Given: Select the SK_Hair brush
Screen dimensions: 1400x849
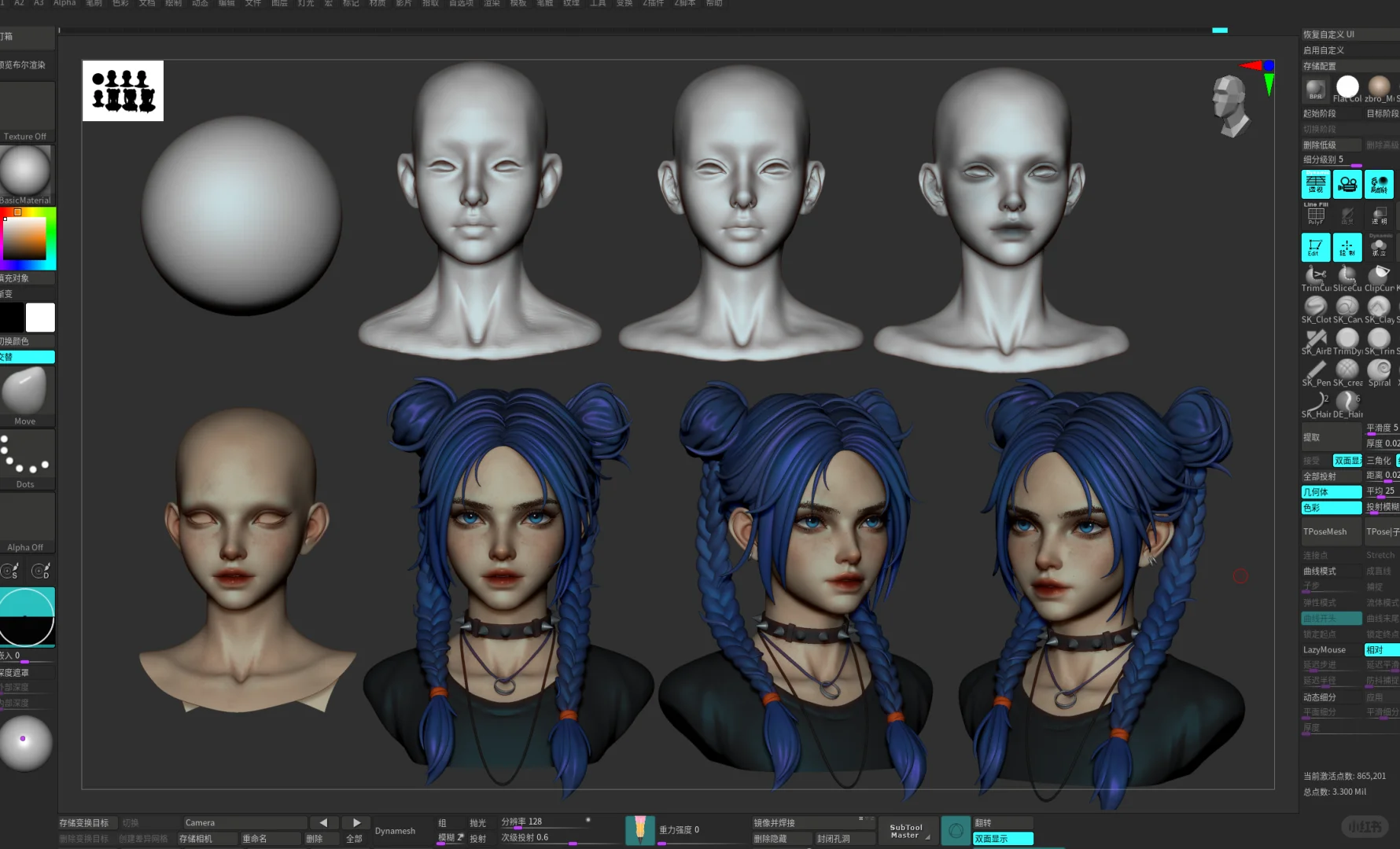Looking at the screenshot, I should pyautogui.click(x=1316, y=404).
